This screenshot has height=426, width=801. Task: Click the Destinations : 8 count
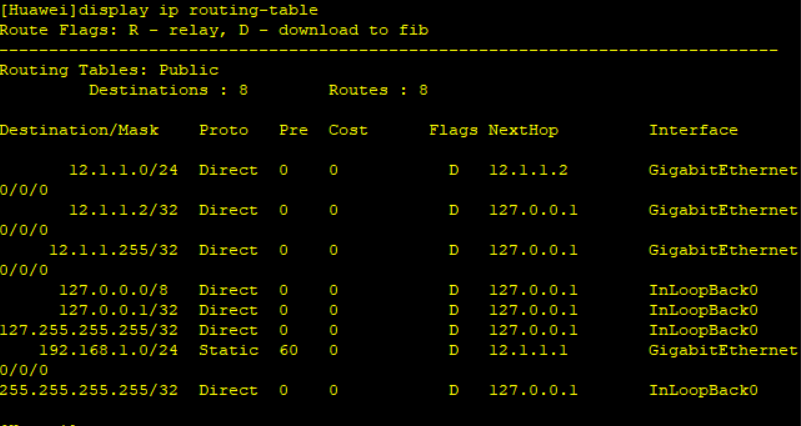(x=168, y=90)
